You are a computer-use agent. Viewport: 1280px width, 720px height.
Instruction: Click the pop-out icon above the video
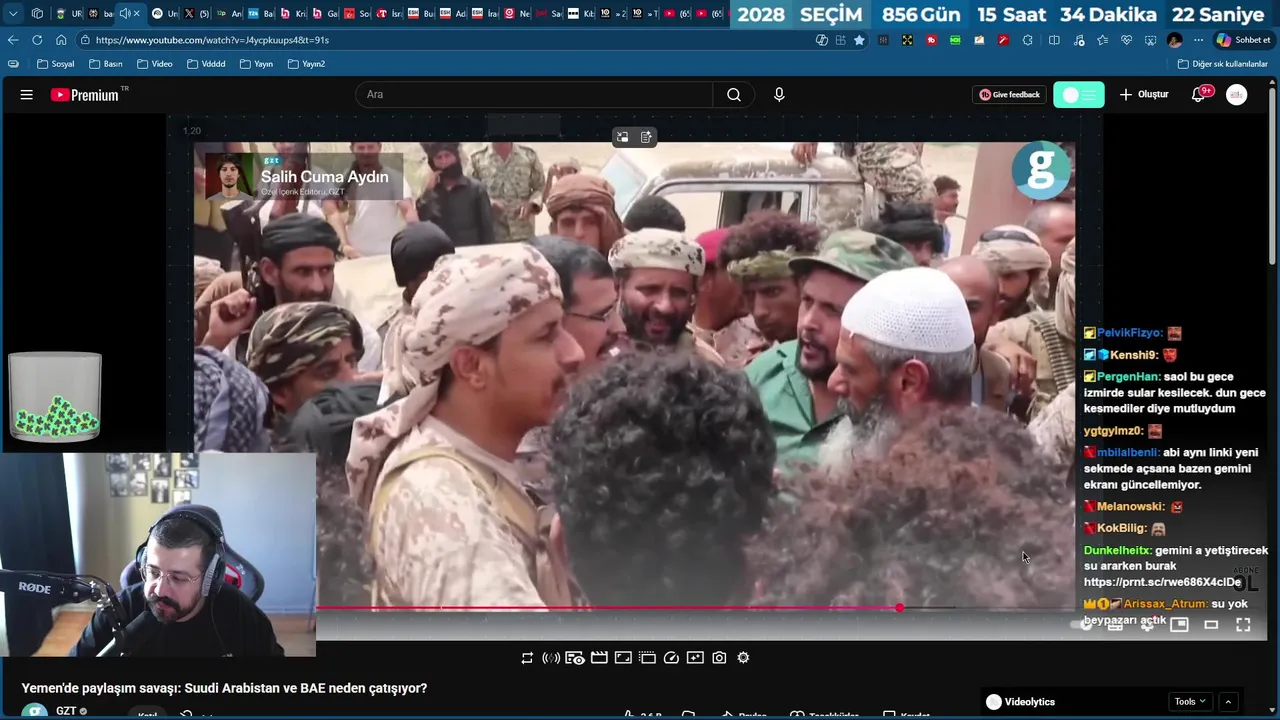click(x=622, y=137)
